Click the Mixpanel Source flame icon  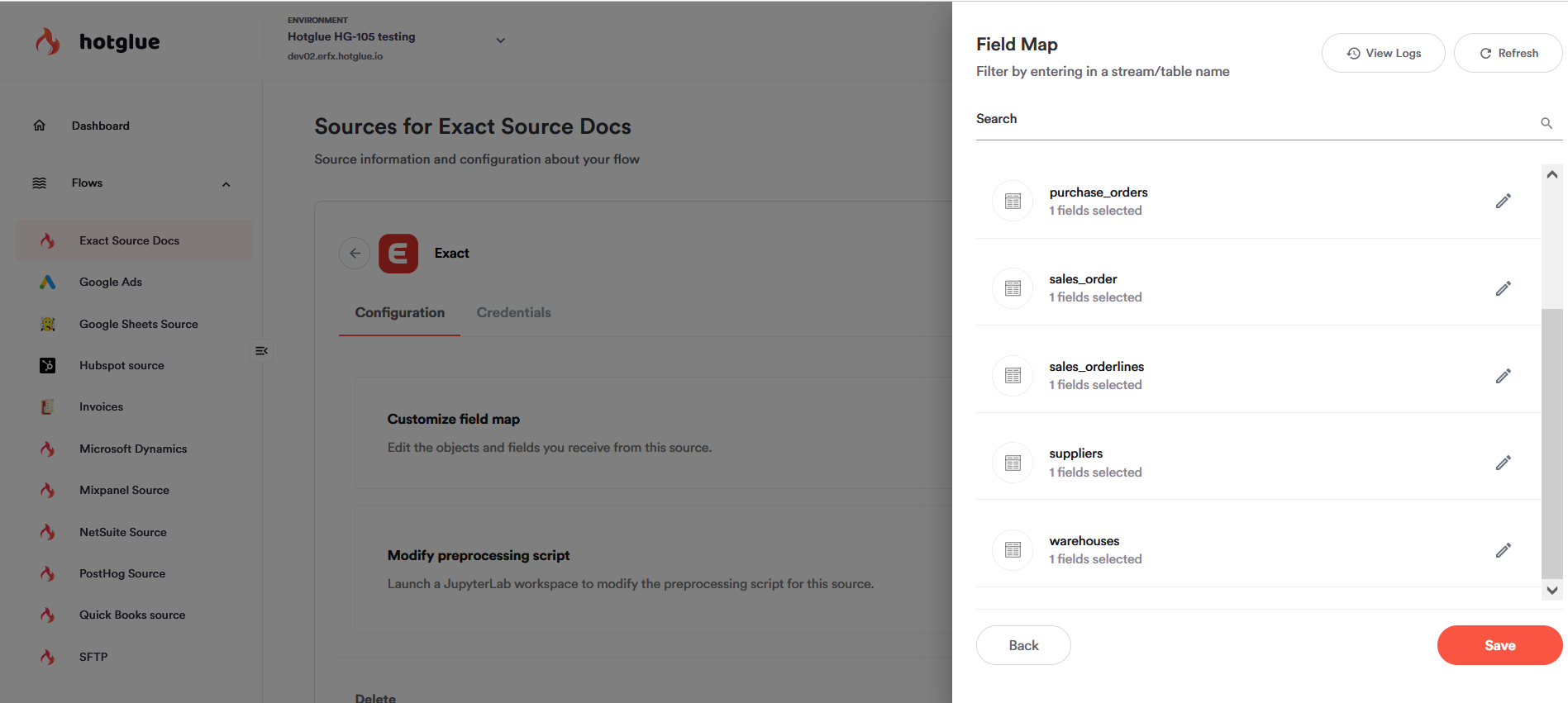[x=47, y=490]
